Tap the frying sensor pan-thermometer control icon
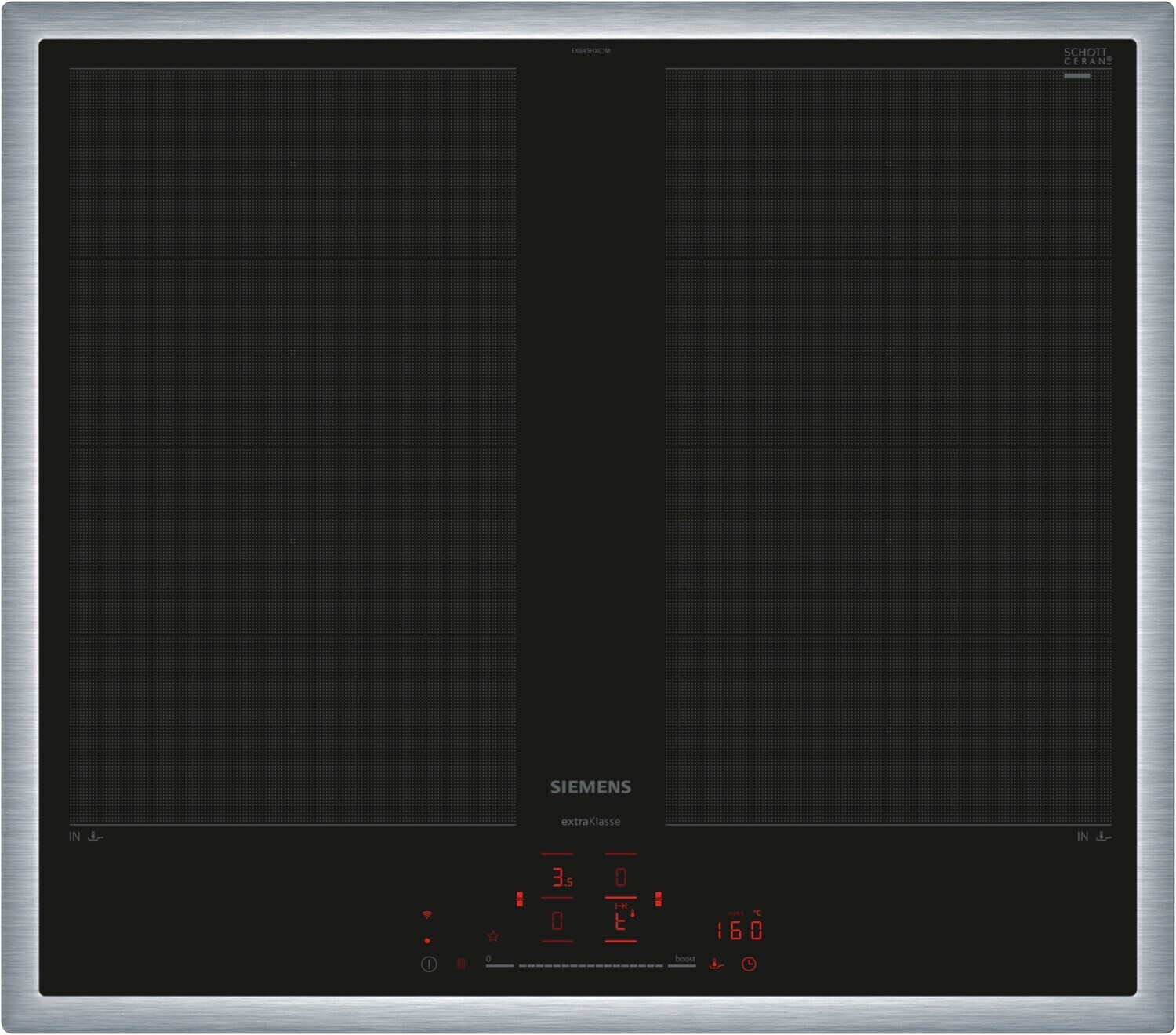 717,964
